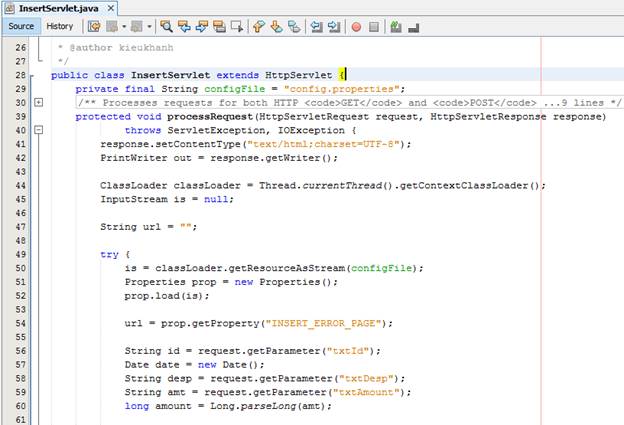This screenshot has width=624, height=425.
Task: Toggle bookmark on current line
Action: tap(294, 27)
